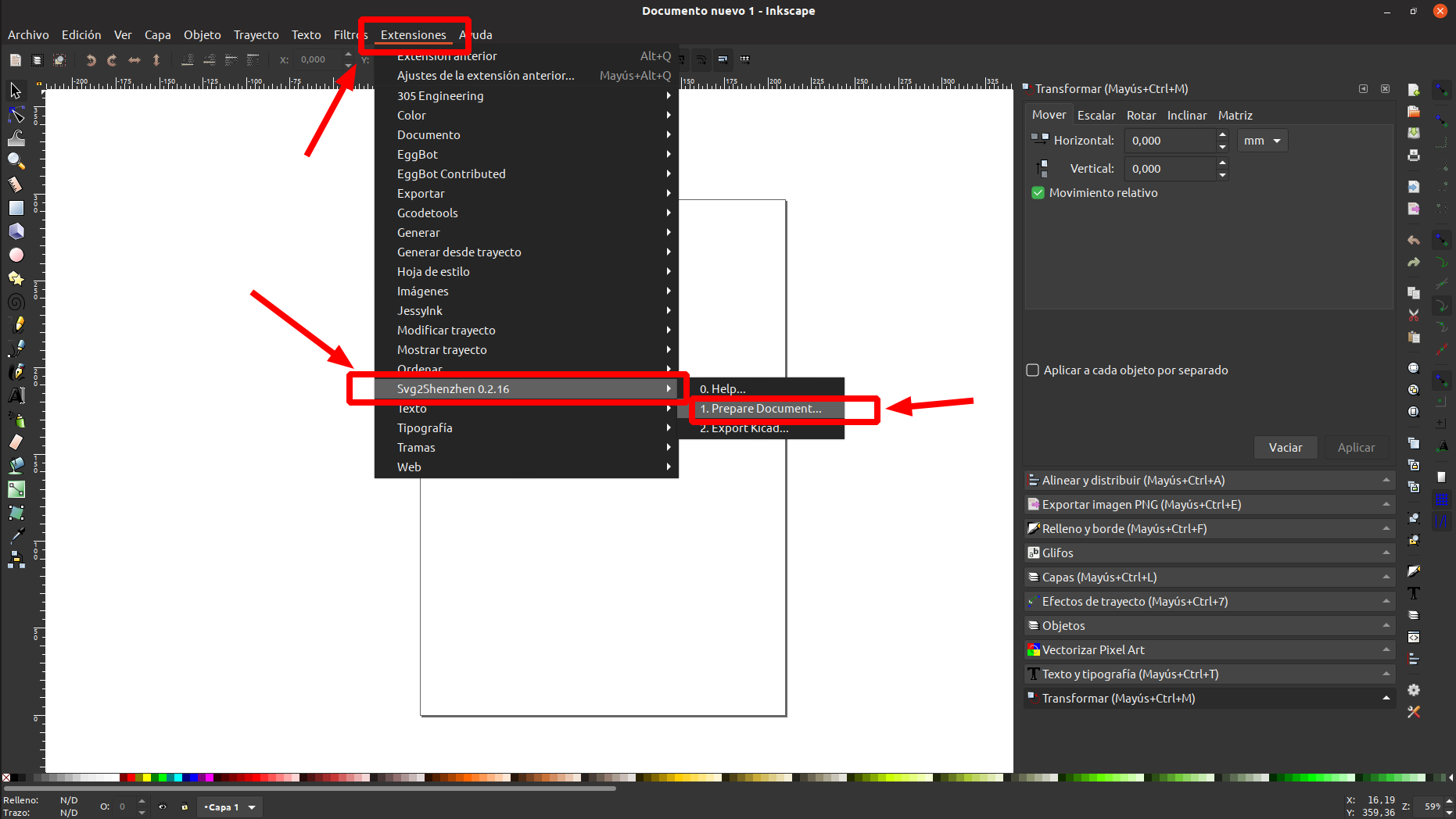Select the Rectangle tool
Image resolution: width=1456 pixels, height=819 pixels.
click(x=16, y=208)
